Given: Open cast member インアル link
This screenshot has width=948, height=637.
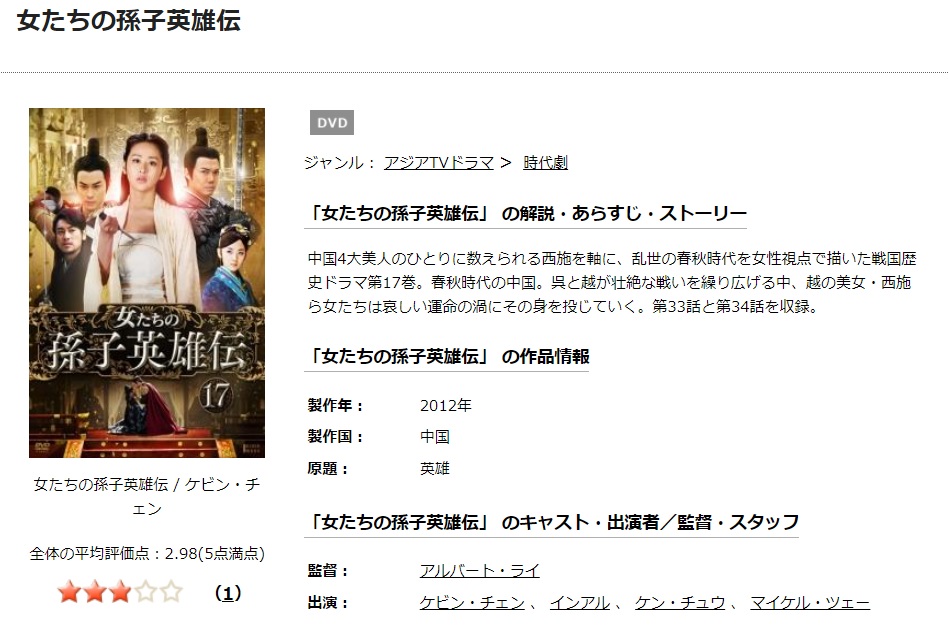Looking at the screenshot, I should coord(580,603).
